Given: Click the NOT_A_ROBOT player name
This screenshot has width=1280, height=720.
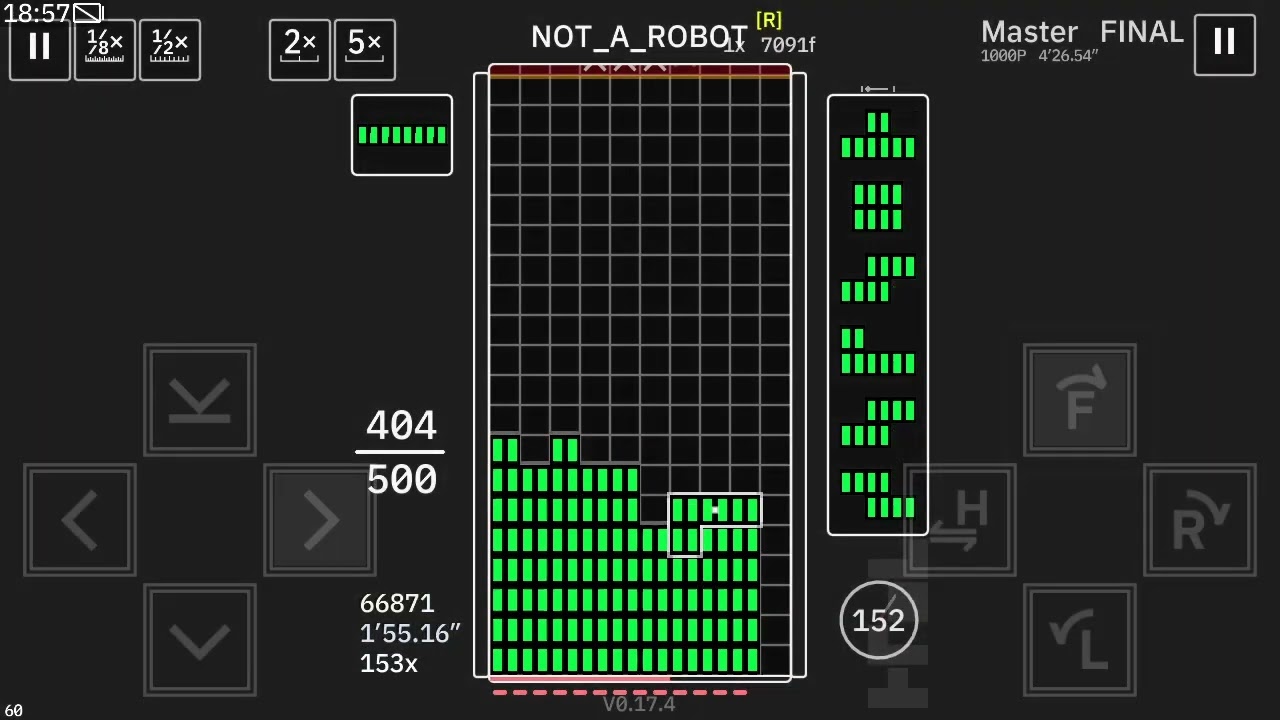Looking at the screenshot, I should pyautogui.click(x=640, y=37).
